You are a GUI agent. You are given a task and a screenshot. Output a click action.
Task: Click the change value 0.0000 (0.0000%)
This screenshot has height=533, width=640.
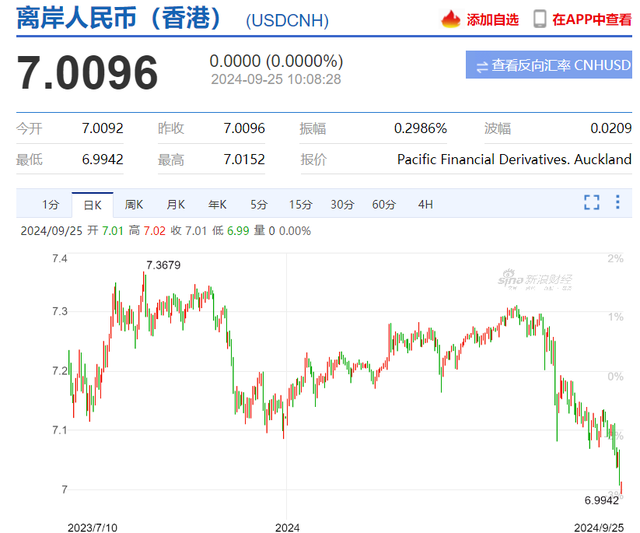(x=276, y=61)
